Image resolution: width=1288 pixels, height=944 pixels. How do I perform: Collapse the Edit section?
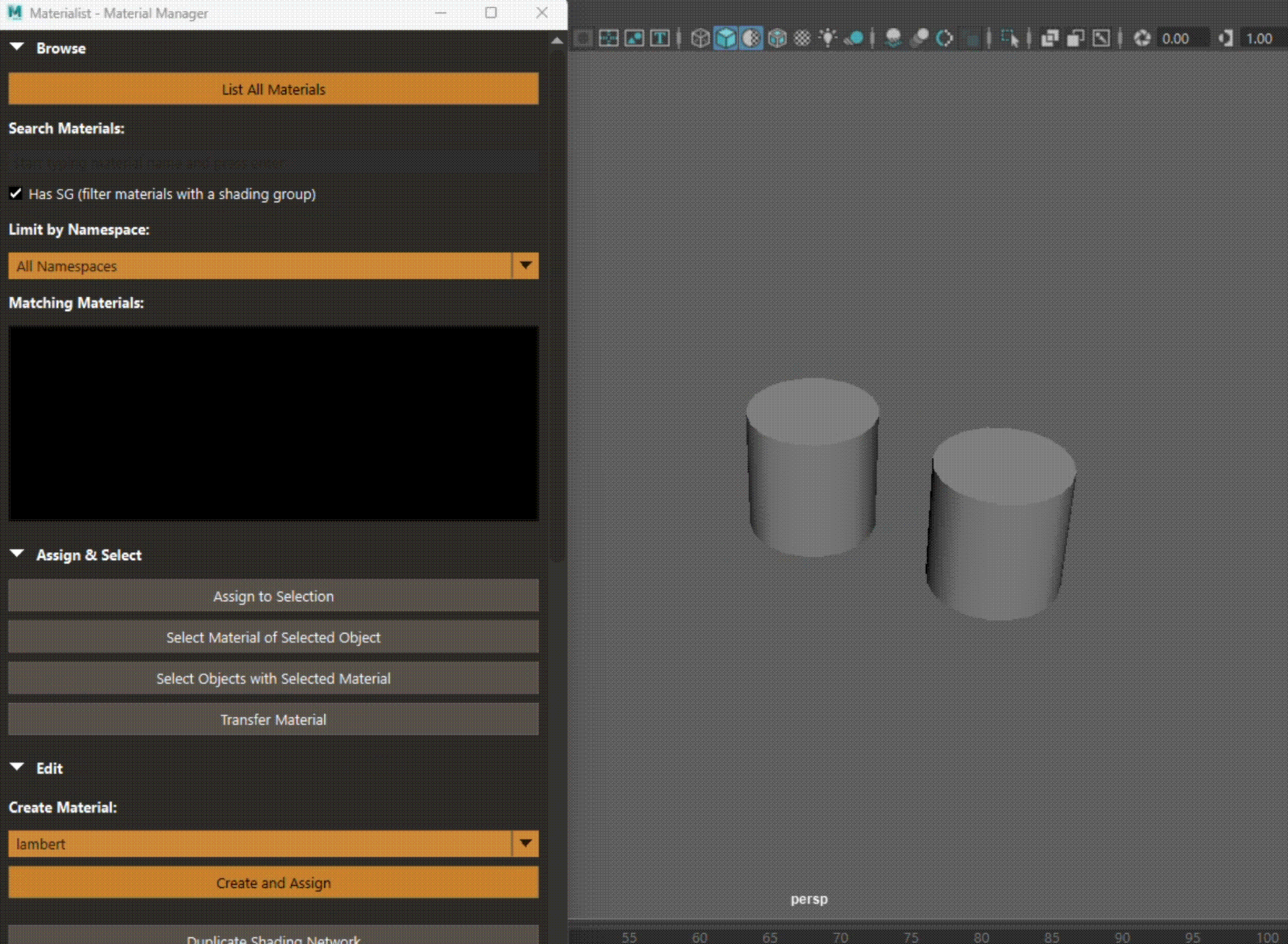(x=17, y=768)
